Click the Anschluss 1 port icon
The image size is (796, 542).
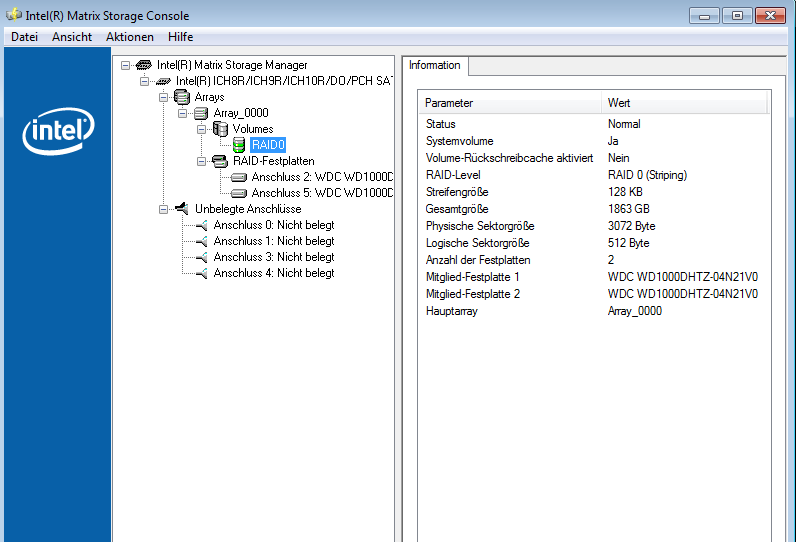[x=202, y=241]
